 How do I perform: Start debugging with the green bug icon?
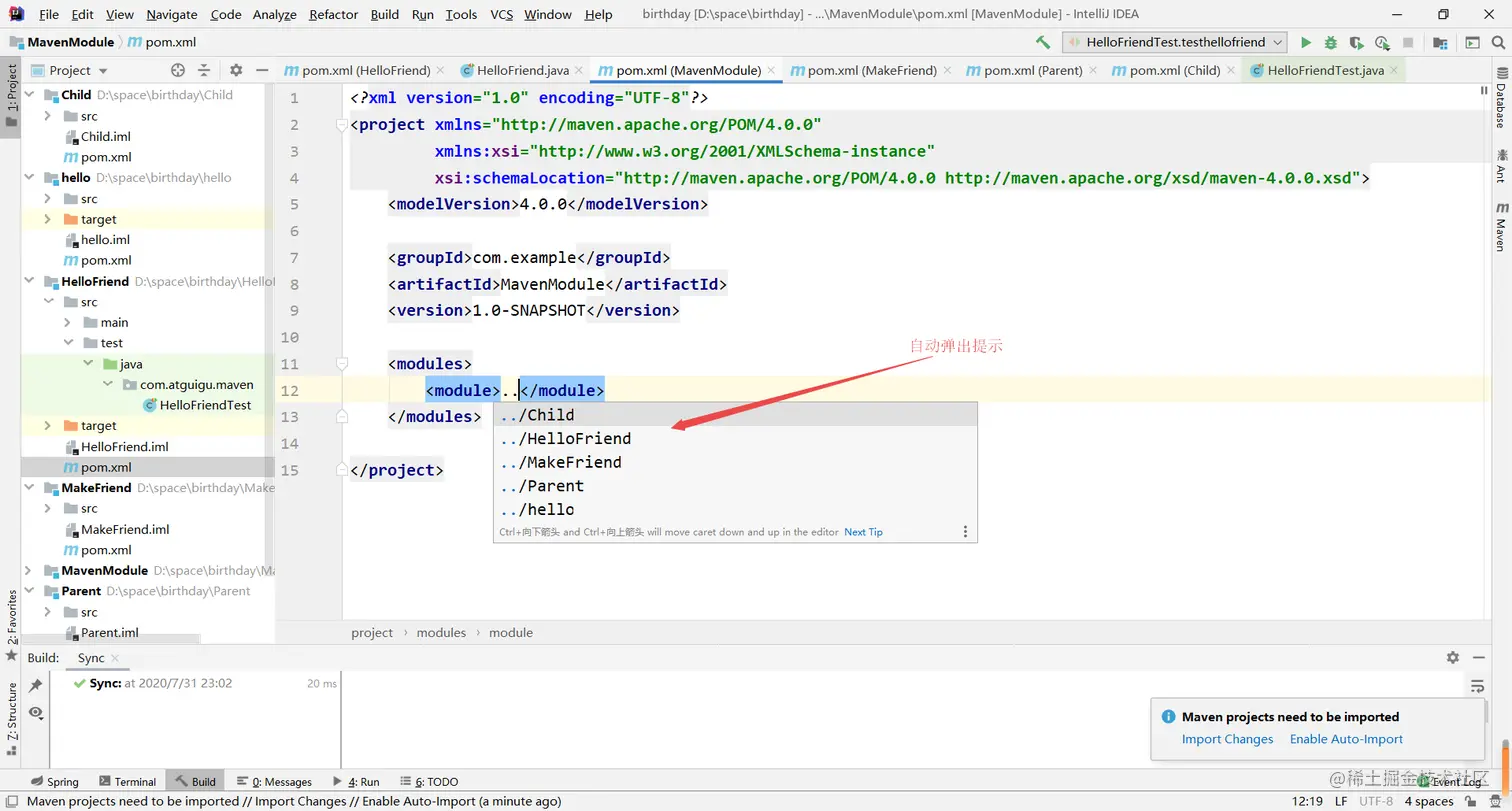[1331, 43]
